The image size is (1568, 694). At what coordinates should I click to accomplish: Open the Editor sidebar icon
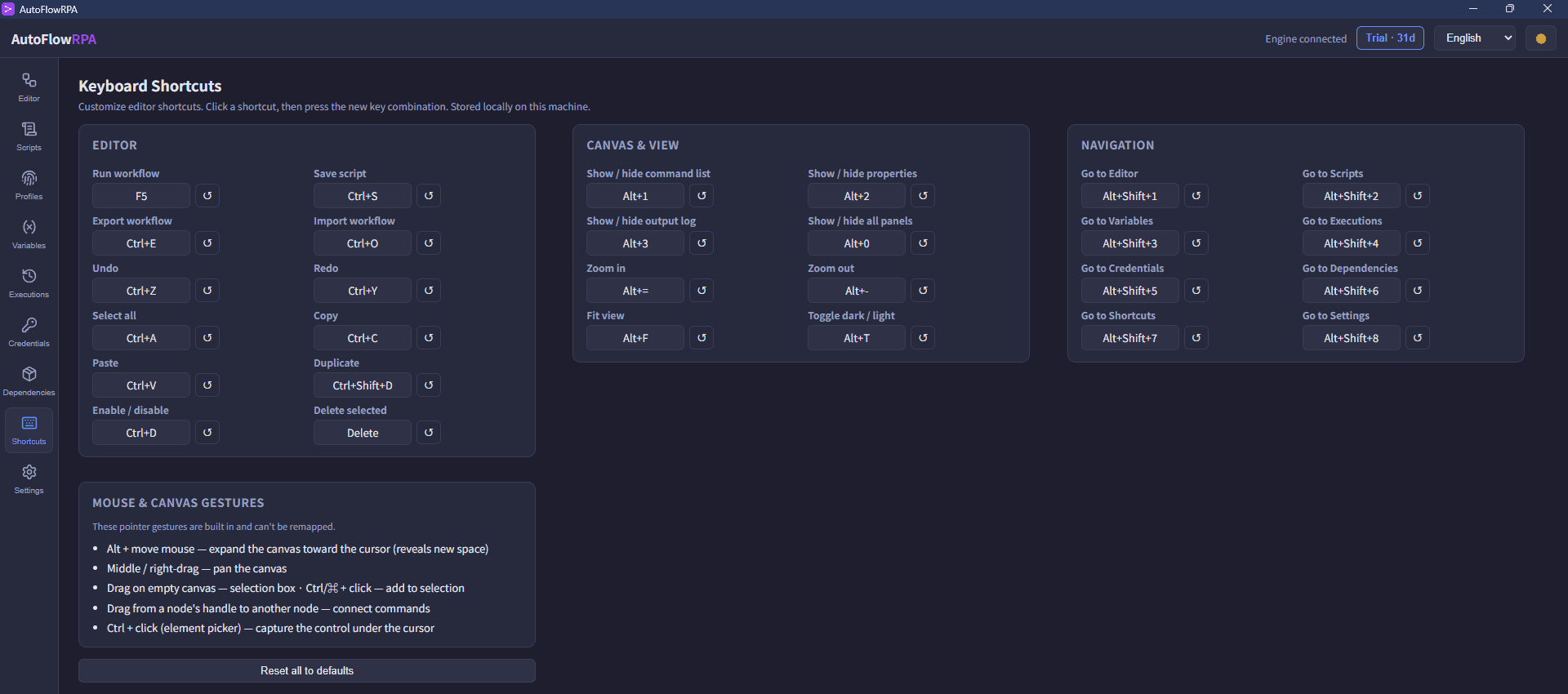click(29, 87)
